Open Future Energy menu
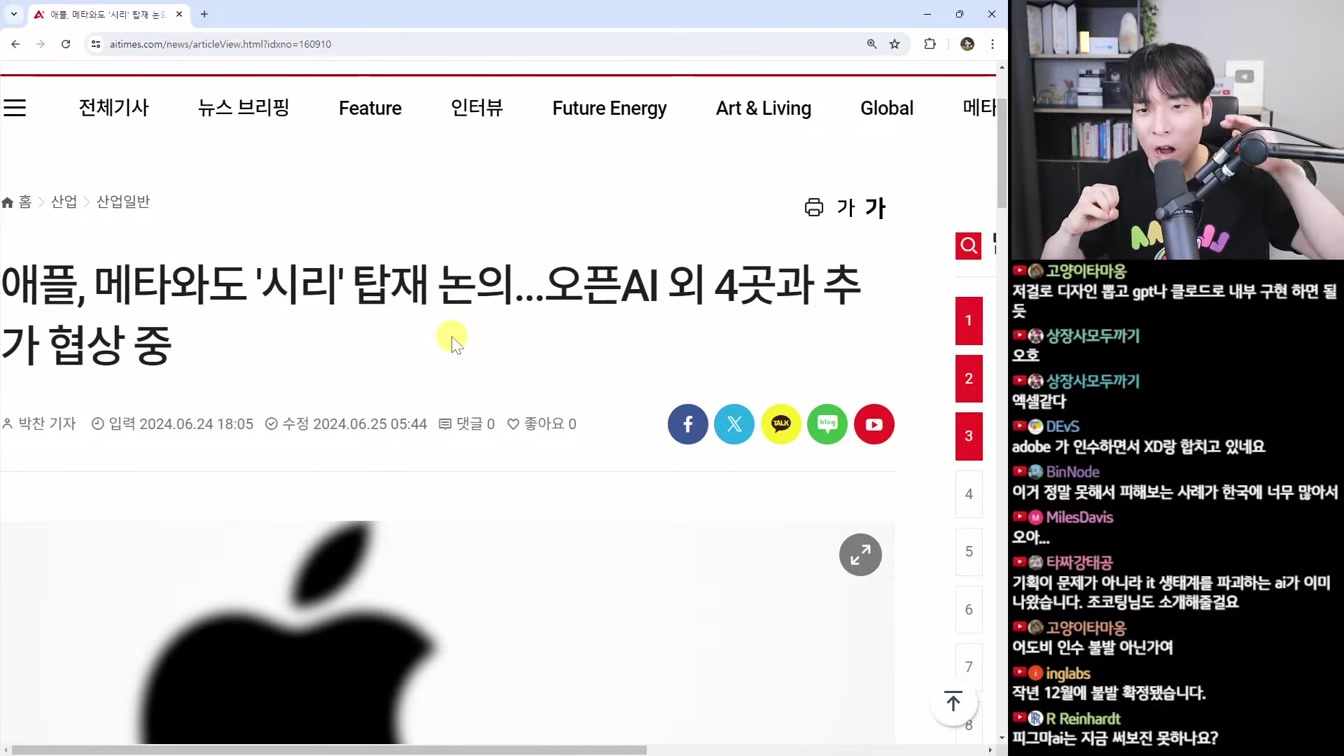The height and width of the screenshot is (756, 1344). (609, 108)
